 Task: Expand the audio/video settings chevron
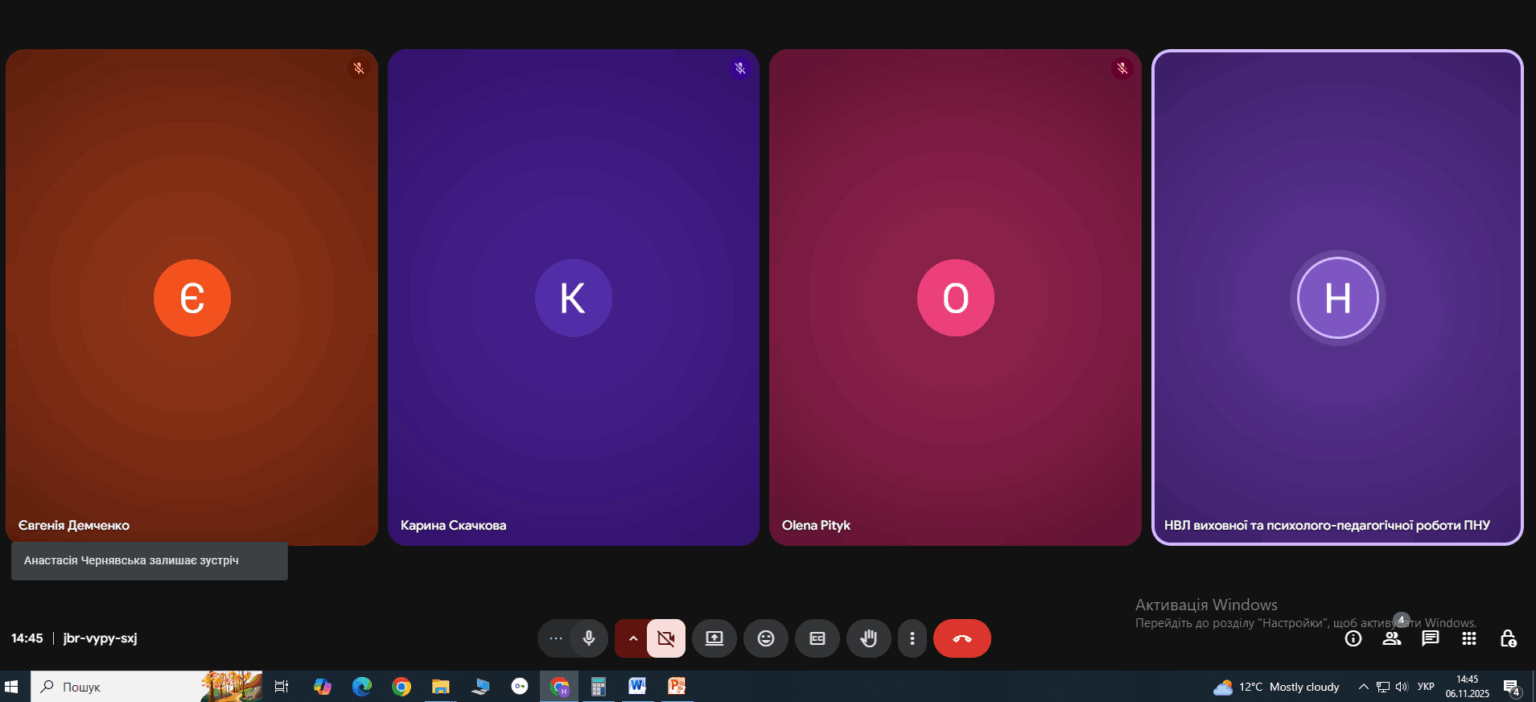tap(632, 638)
